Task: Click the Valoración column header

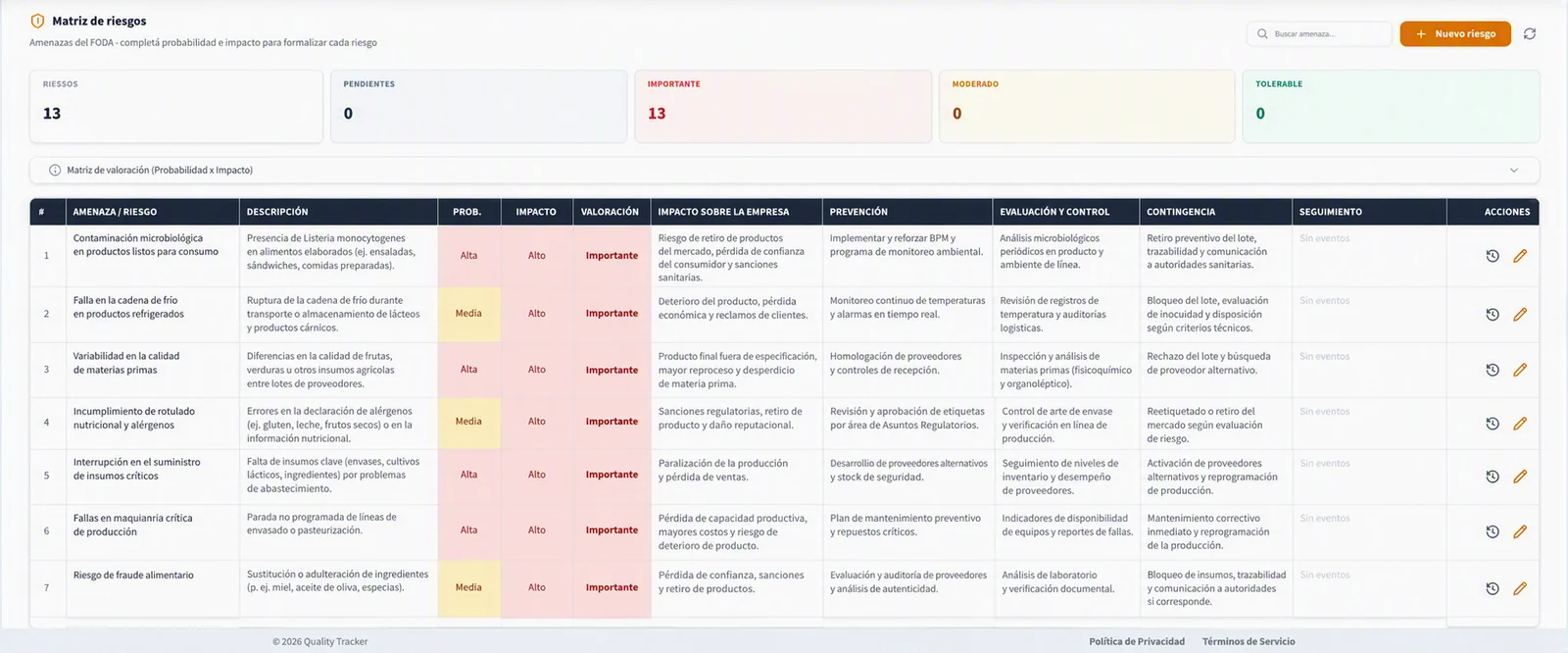Action: click(610, 212)
